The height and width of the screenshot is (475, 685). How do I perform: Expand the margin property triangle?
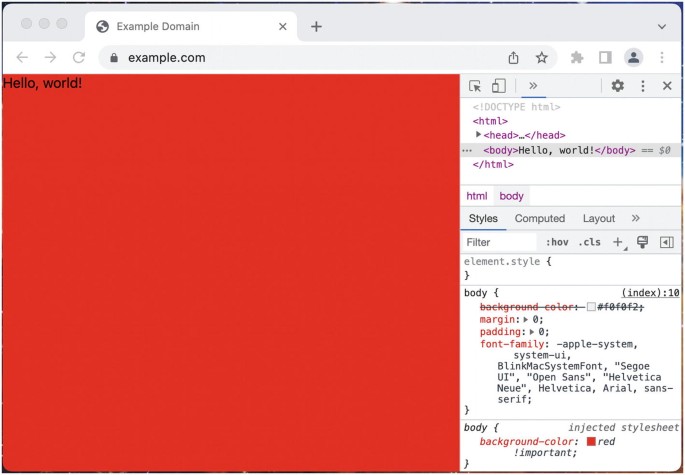click(527, 319)
